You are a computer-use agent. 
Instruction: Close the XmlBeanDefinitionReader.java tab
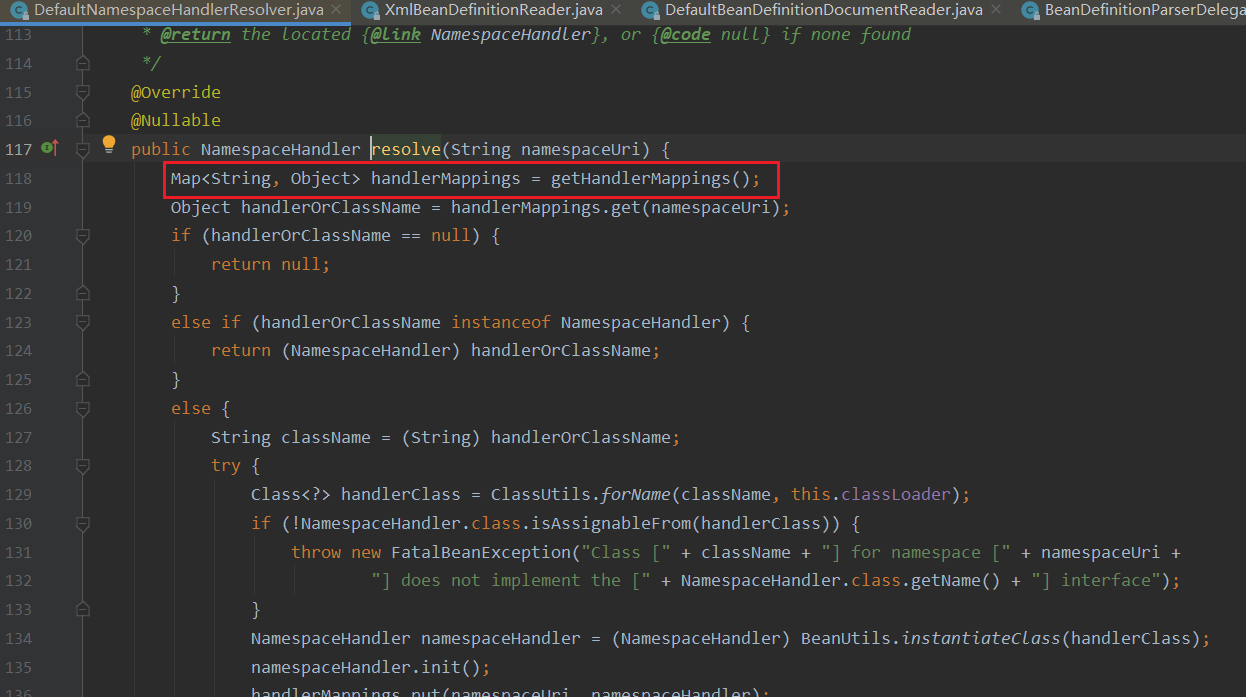615,10
